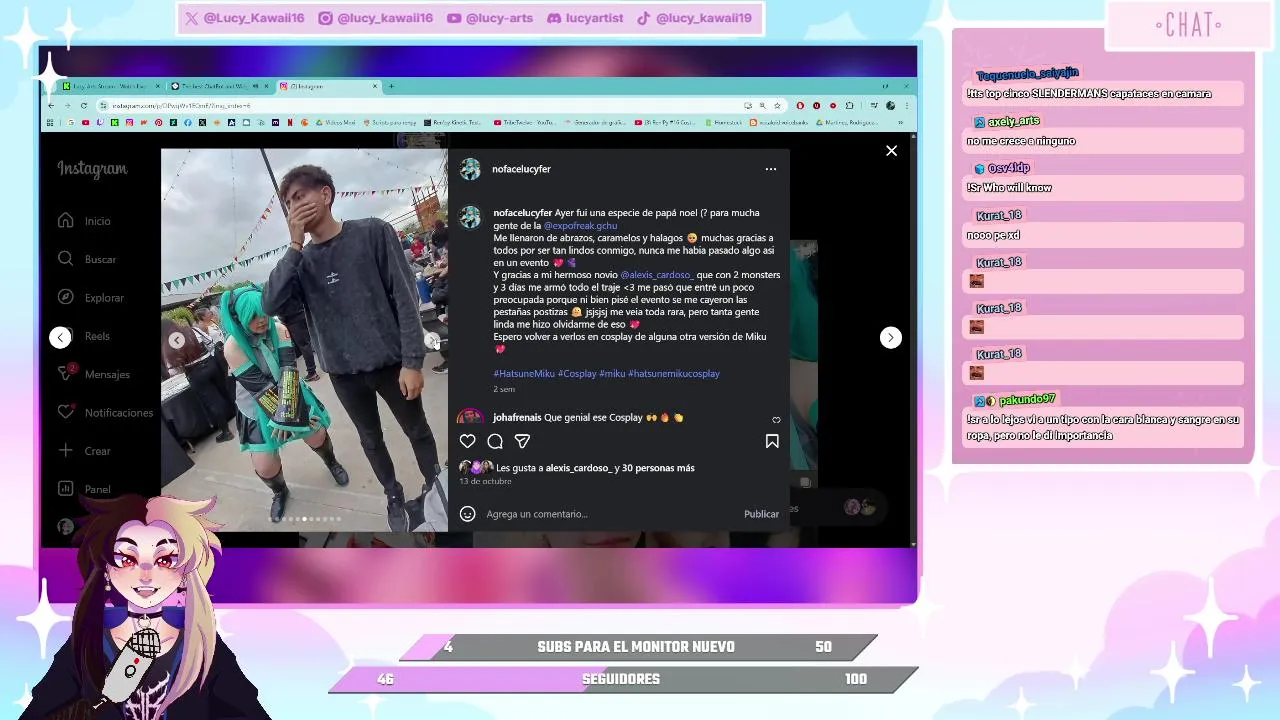Show next photo in the carousel
The height and width of the screenshot is (720, 1280).
pos(433,340)
